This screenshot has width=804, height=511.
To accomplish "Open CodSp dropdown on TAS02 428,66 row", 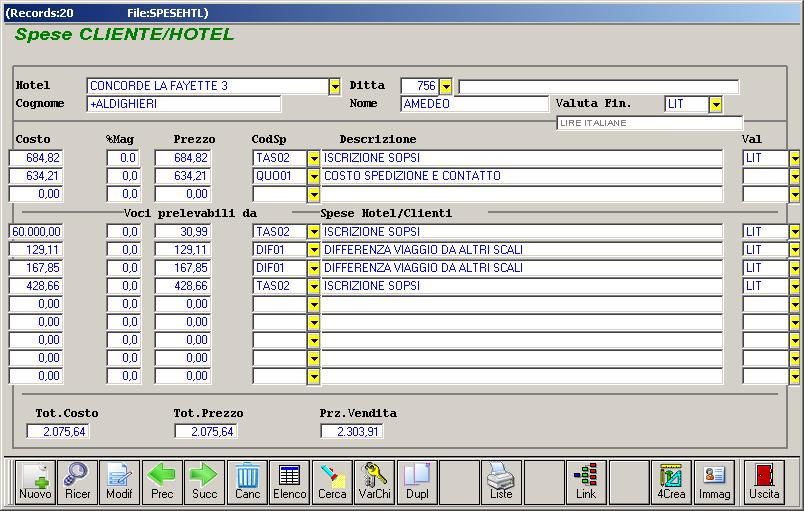I will pyautogui.click(x=313, y=286).
